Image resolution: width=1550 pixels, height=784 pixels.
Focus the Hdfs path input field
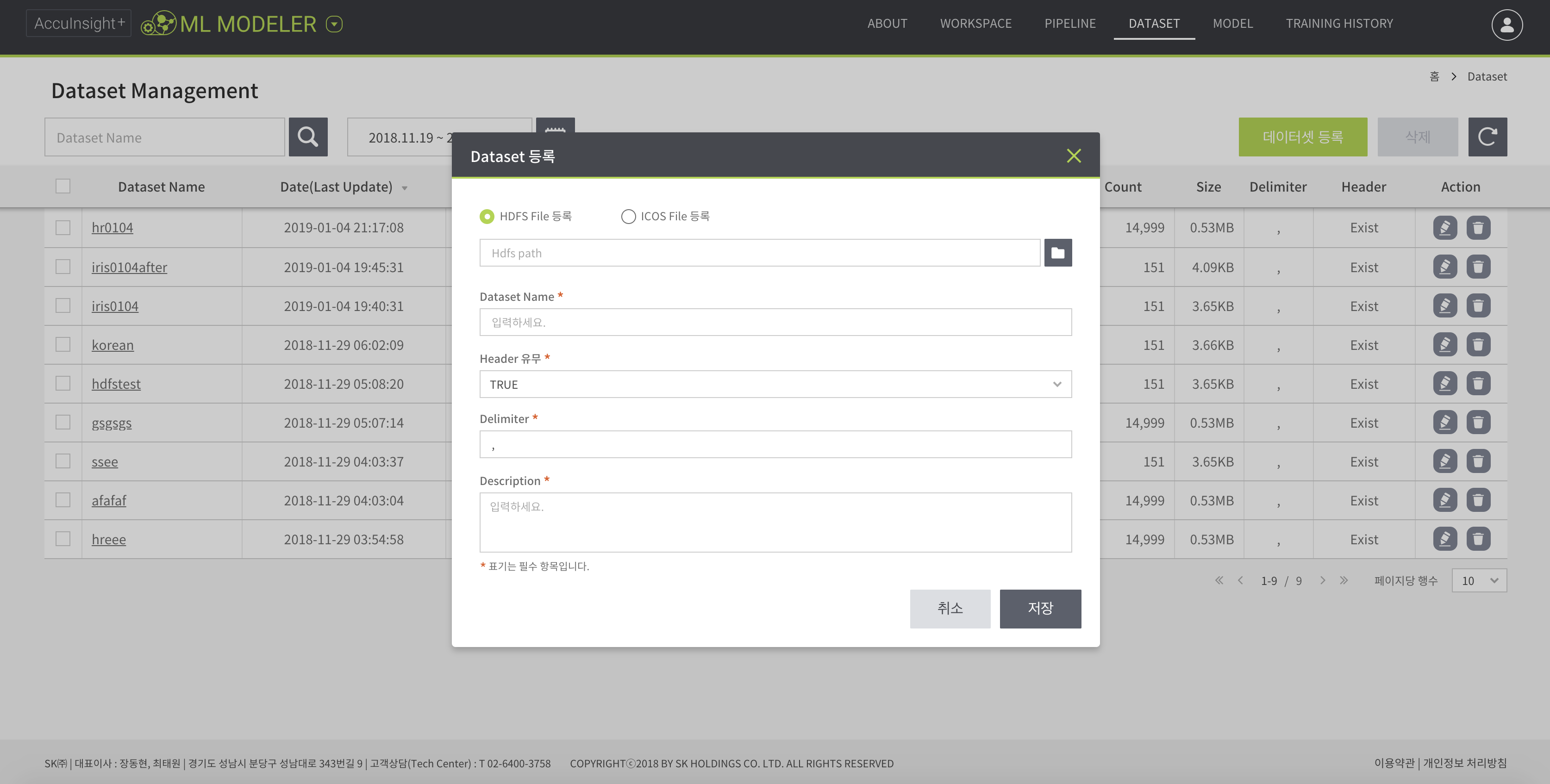759,253
